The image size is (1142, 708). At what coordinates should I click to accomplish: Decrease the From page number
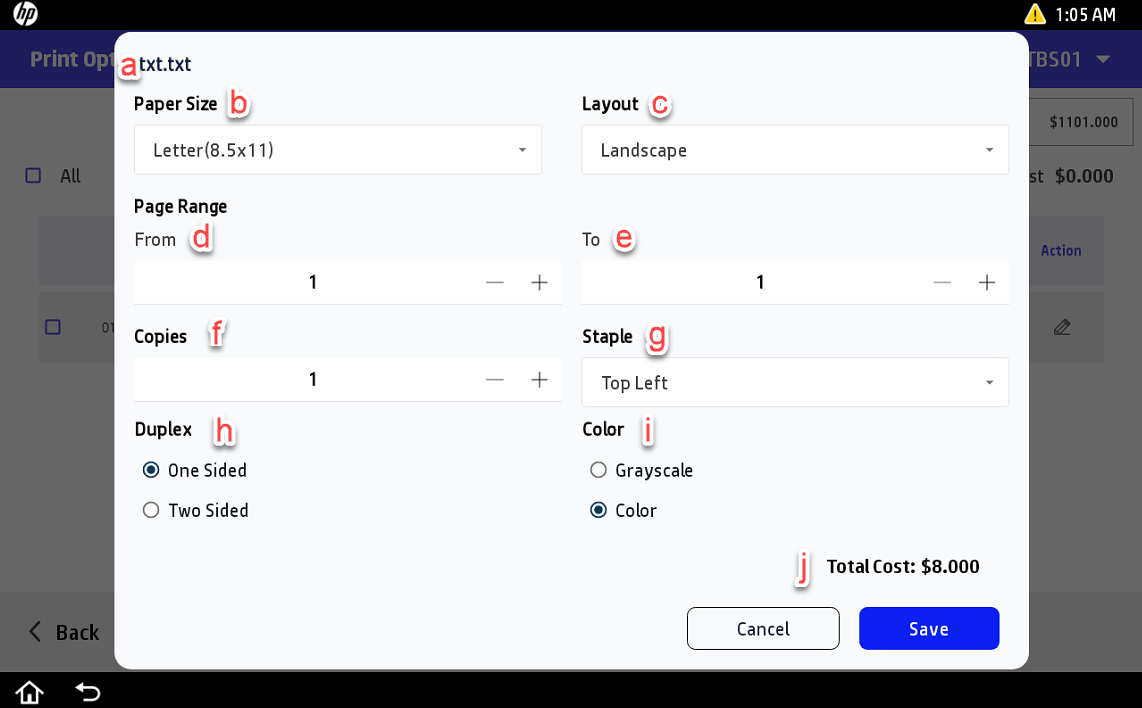click(495, 283)
